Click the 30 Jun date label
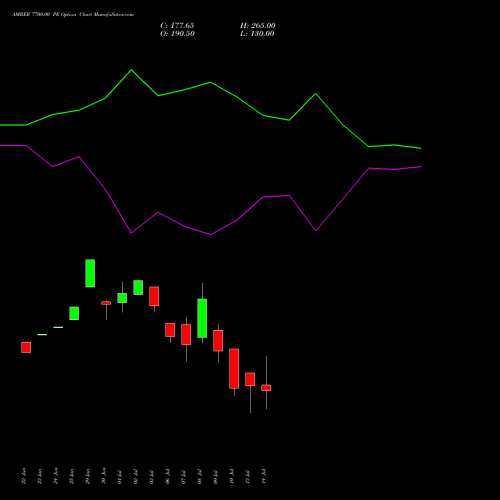This screenshot has height=500, width=500. pos(104,476)
